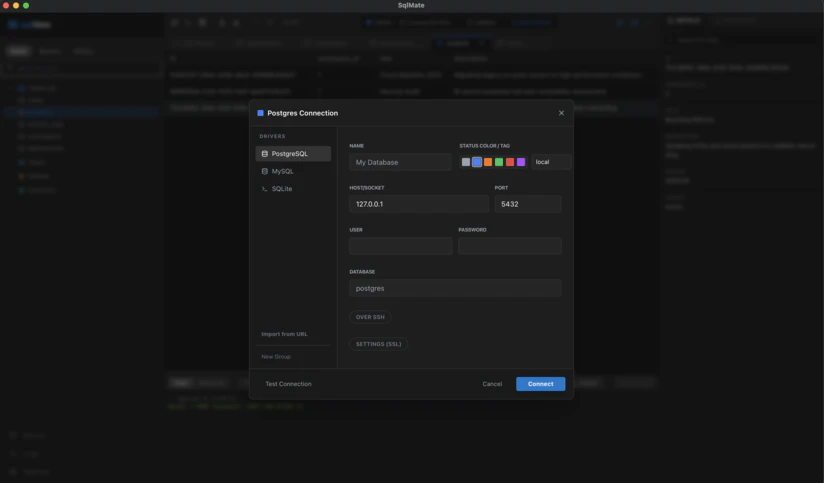Image resolution: width=824 pixels, height=483 pixels.
Task: Expand the Over SSH options
Action: tap(370, 317)
